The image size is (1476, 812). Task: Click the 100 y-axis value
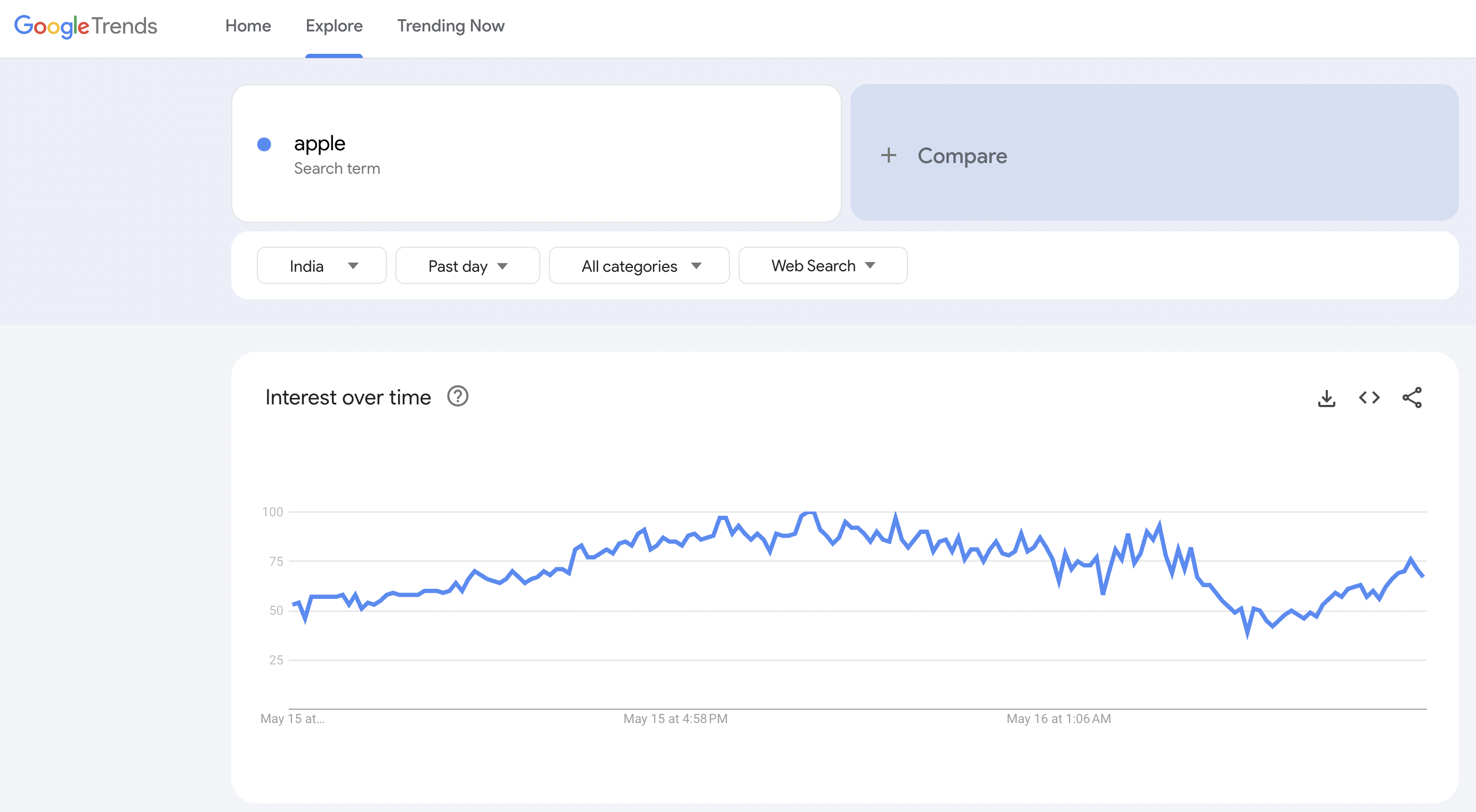click(x=273, y=511)
